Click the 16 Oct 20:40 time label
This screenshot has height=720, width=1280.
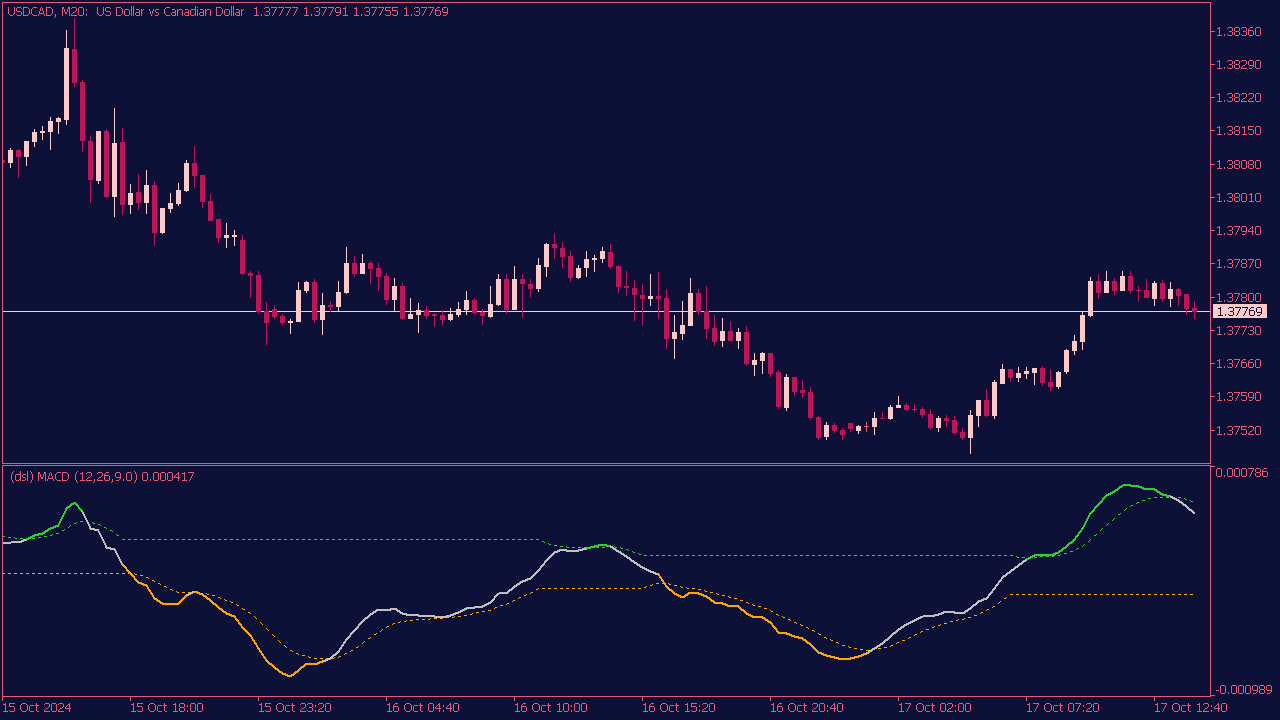click(807, 708)
